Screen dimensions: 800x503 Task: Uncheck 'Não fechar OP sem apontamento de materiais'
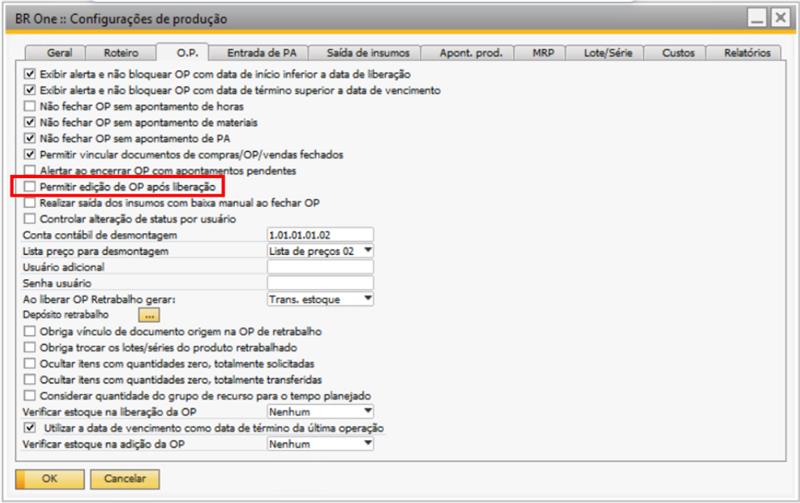click(x=29, y=122)
